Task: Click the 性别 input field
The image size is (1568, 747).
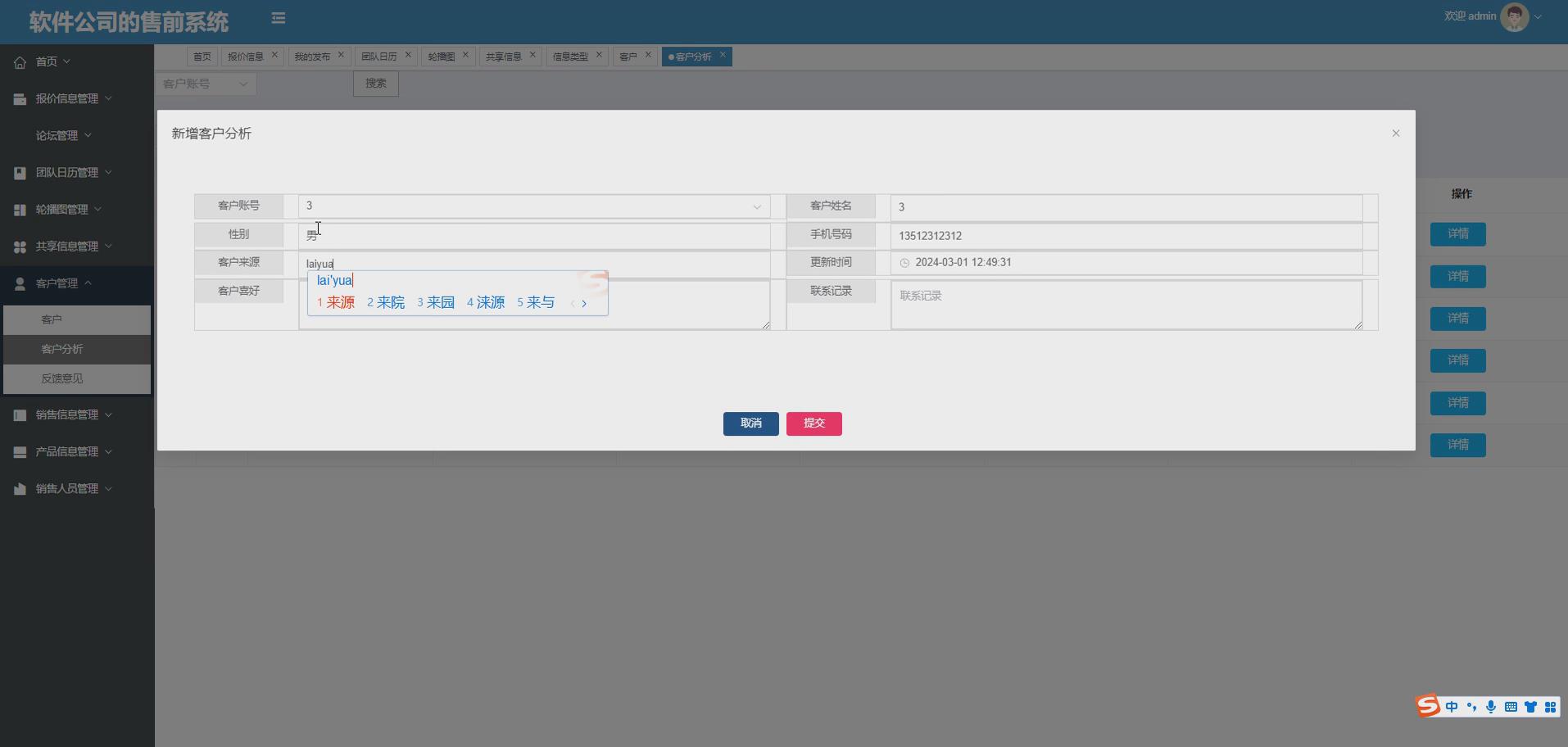Action: [534, 236]
